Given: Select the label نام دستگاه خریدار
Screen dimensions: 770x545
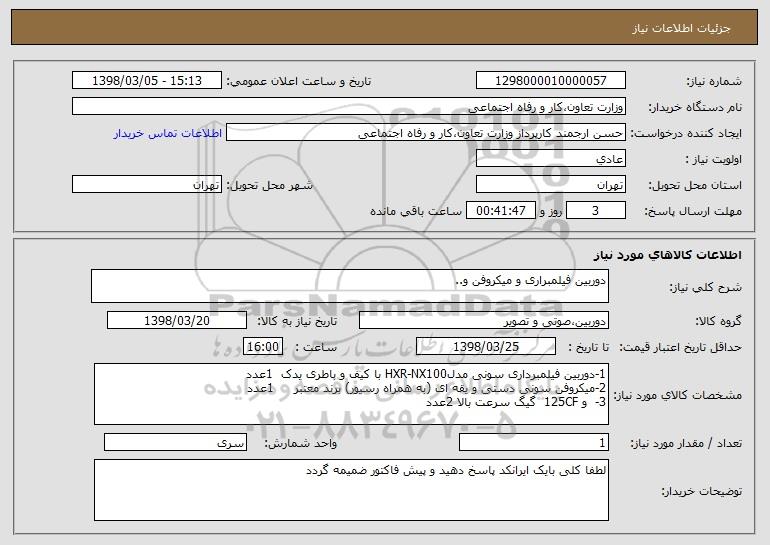Looking at the screenshot, I should (x=695, y=107).
